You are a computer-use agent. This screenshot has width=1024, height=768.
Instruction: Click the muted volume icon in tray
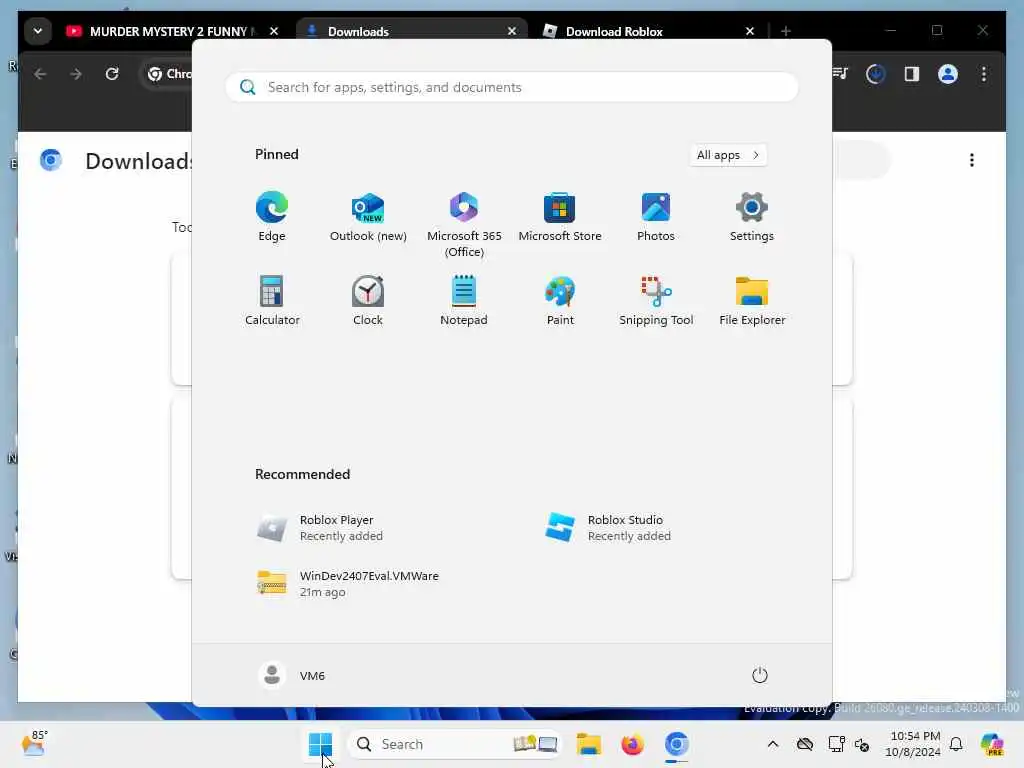coord(862,744)
